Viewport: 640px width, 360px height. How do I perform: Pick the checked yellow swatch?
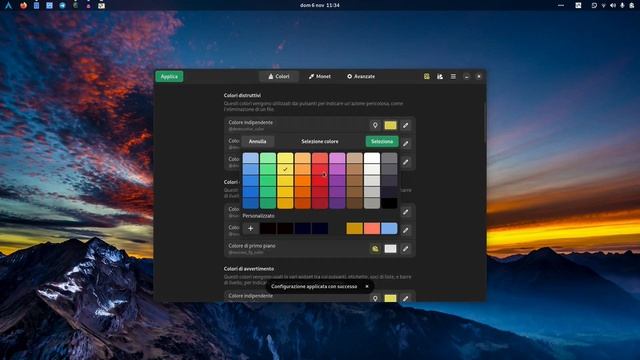285,169
